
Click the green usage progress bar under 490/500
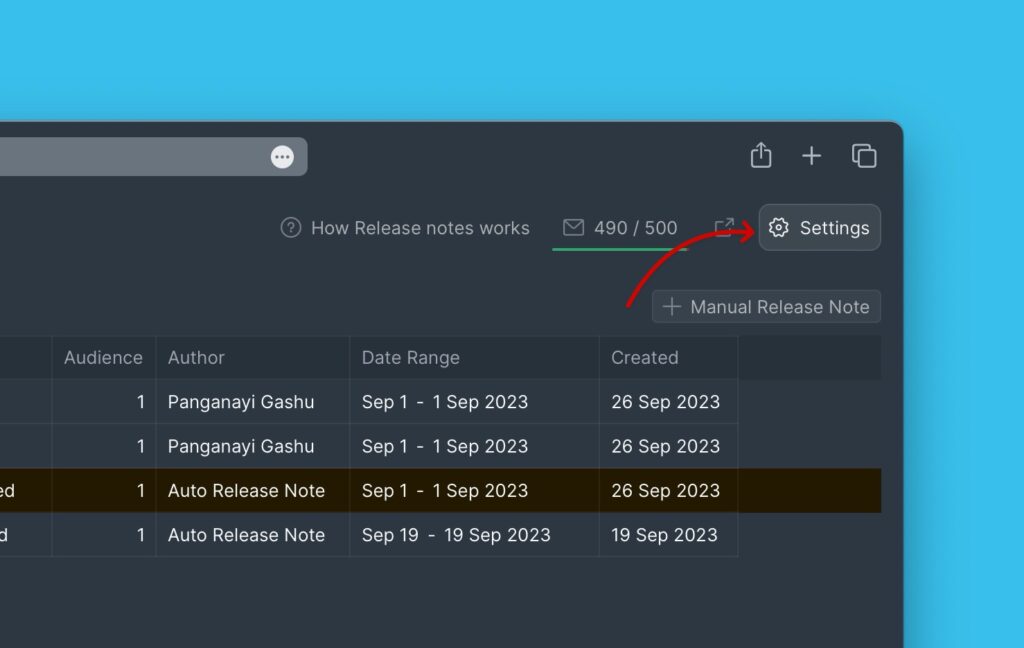[620, 248]
